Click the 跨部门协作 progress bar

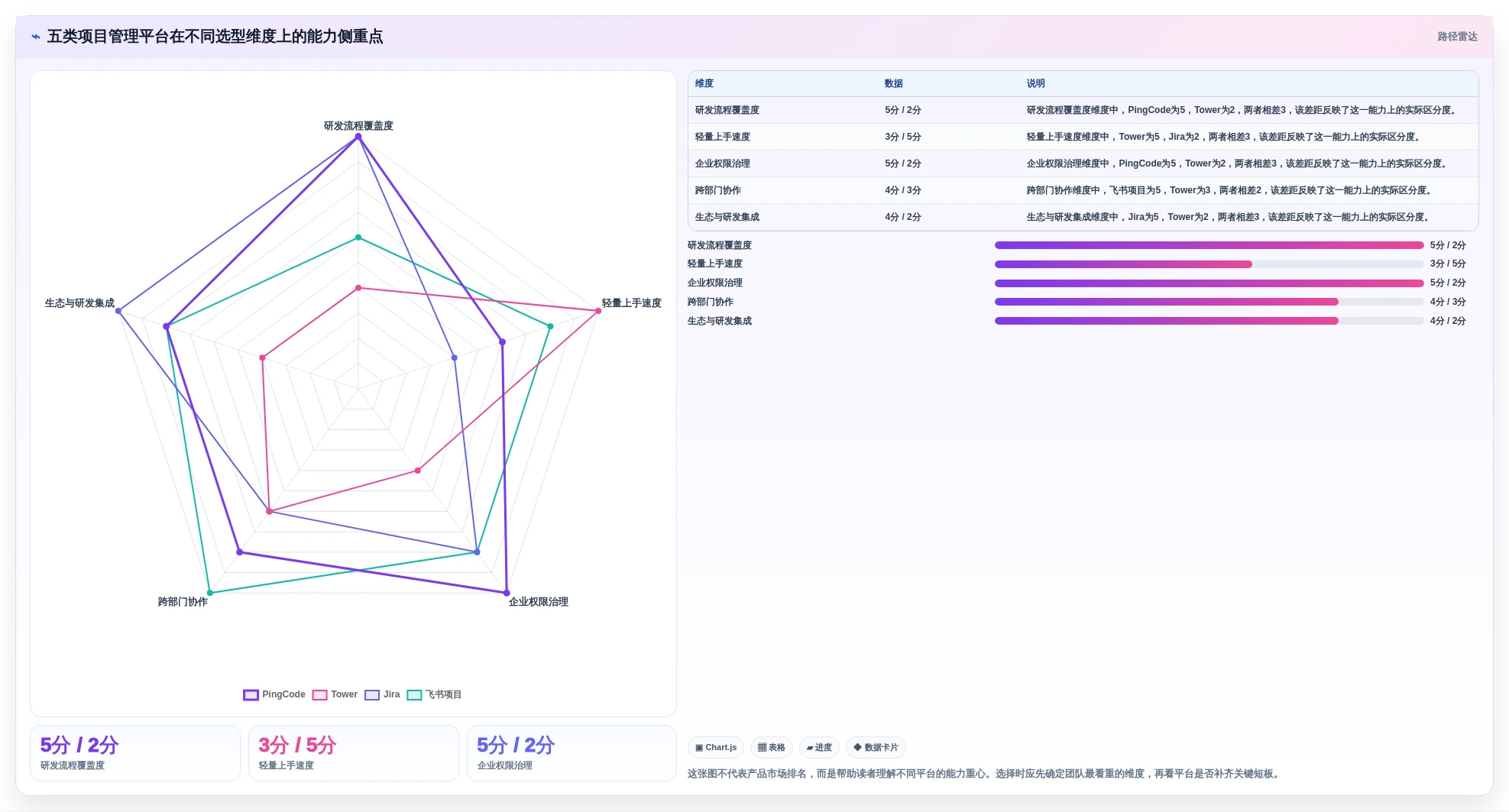pyautogui.click(x=1209, y=302)
